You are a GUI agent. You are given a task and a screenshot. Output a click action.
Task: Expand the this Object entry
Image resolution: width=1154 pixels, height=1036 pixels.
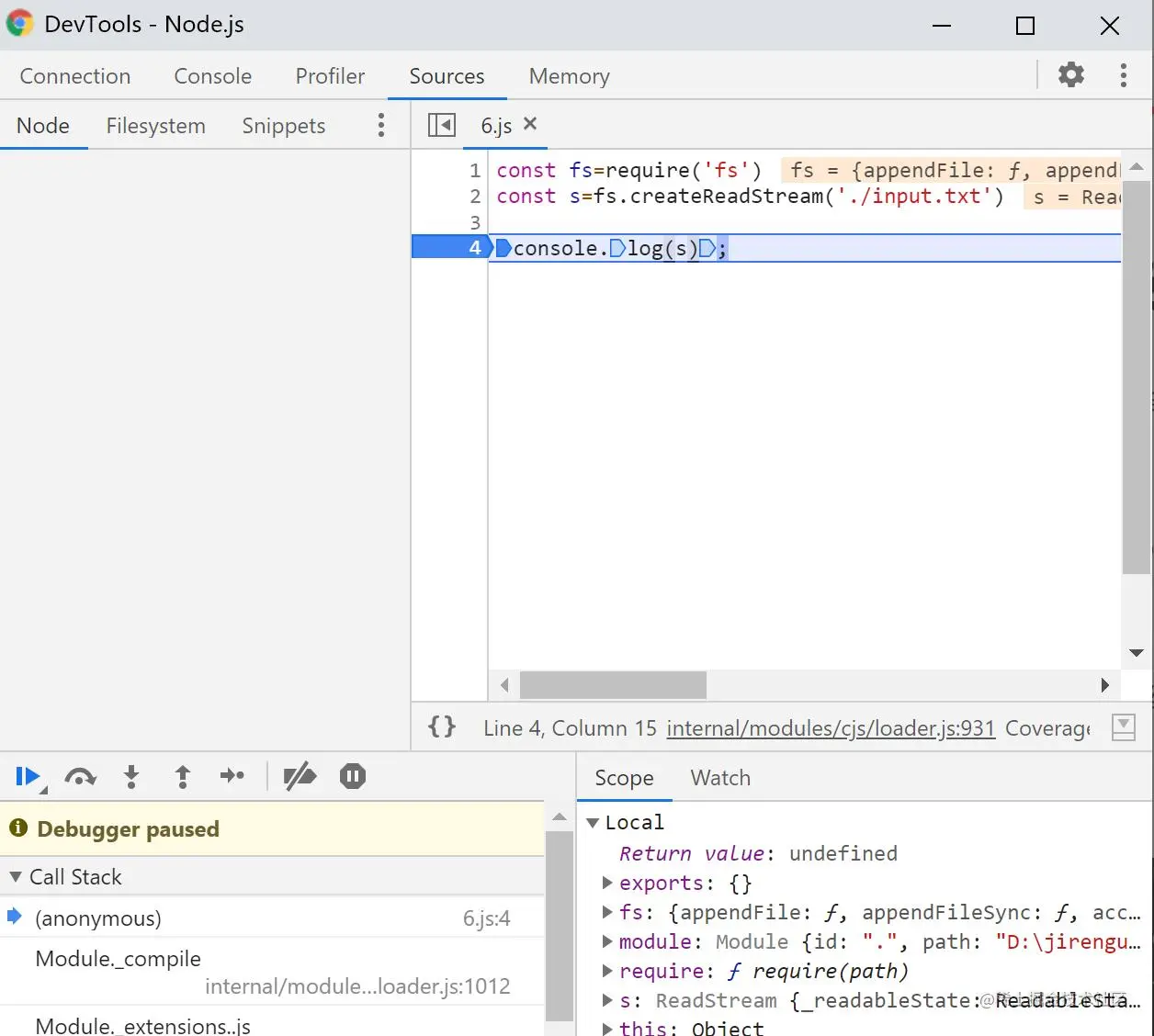607,1029
